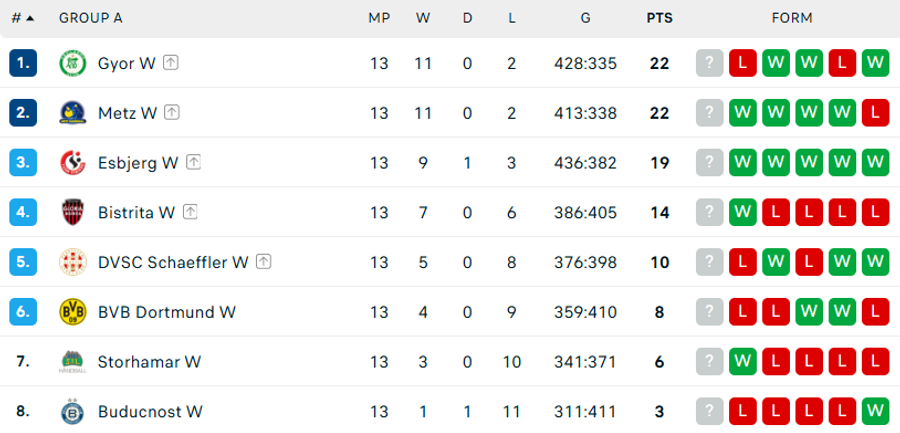Click the BVB Dortmund W logo
Image resolution: width=900 pixels, height=433 pixels.
[x=73, y=312]
